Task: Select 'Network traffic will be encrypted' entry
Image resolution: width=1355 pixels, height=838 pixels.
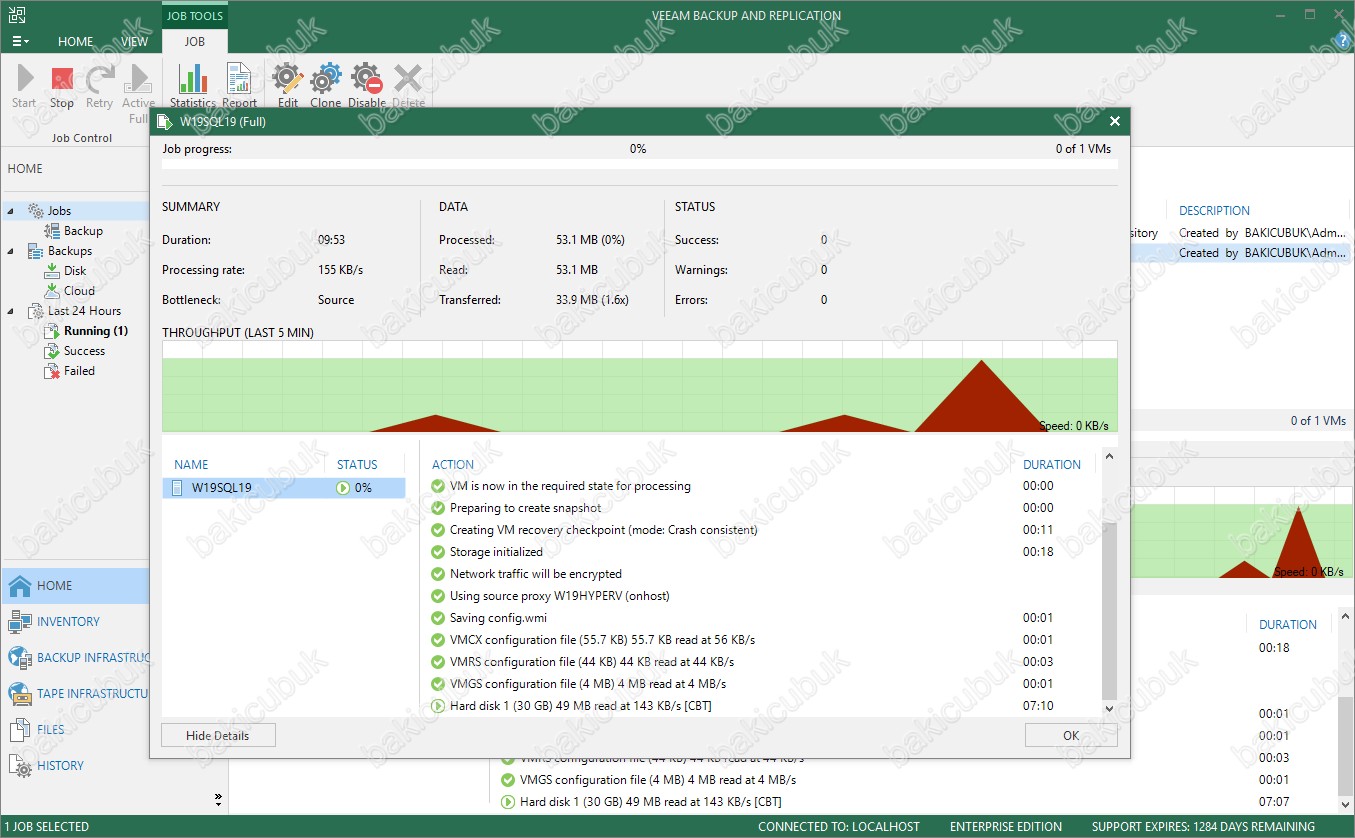Action: 536,574
